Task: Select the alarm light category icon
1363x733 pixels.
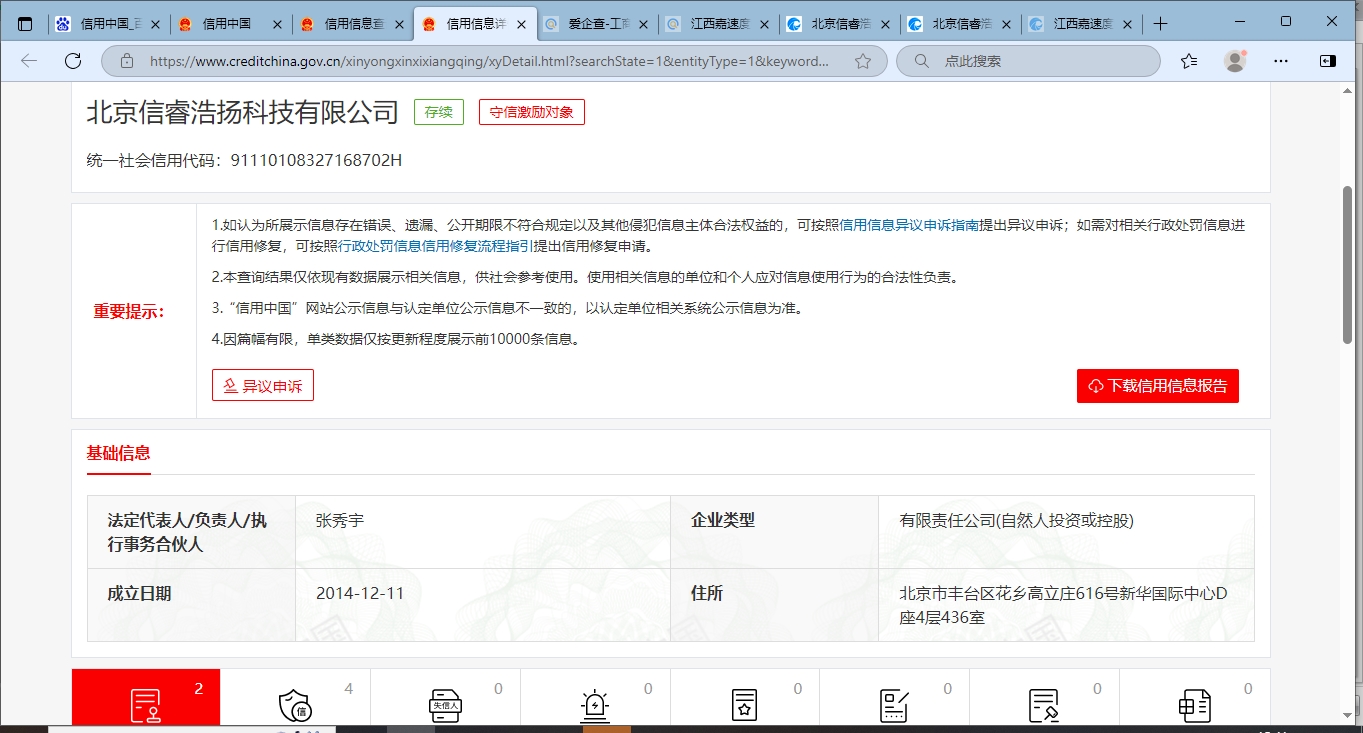Action: [595, 705]
